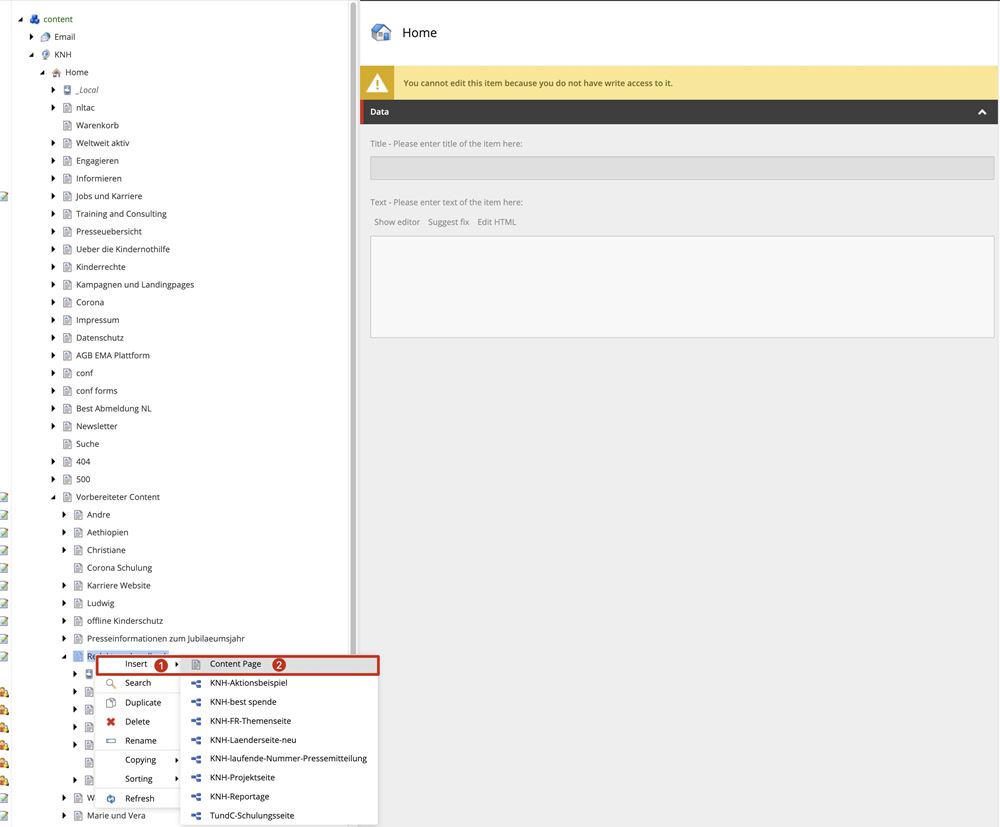Image resolution: width=1000 pixels, height=827 pixels.
Task: Collapse the Vorbereiteter Content tree node
Action: (x=55, y=497)
